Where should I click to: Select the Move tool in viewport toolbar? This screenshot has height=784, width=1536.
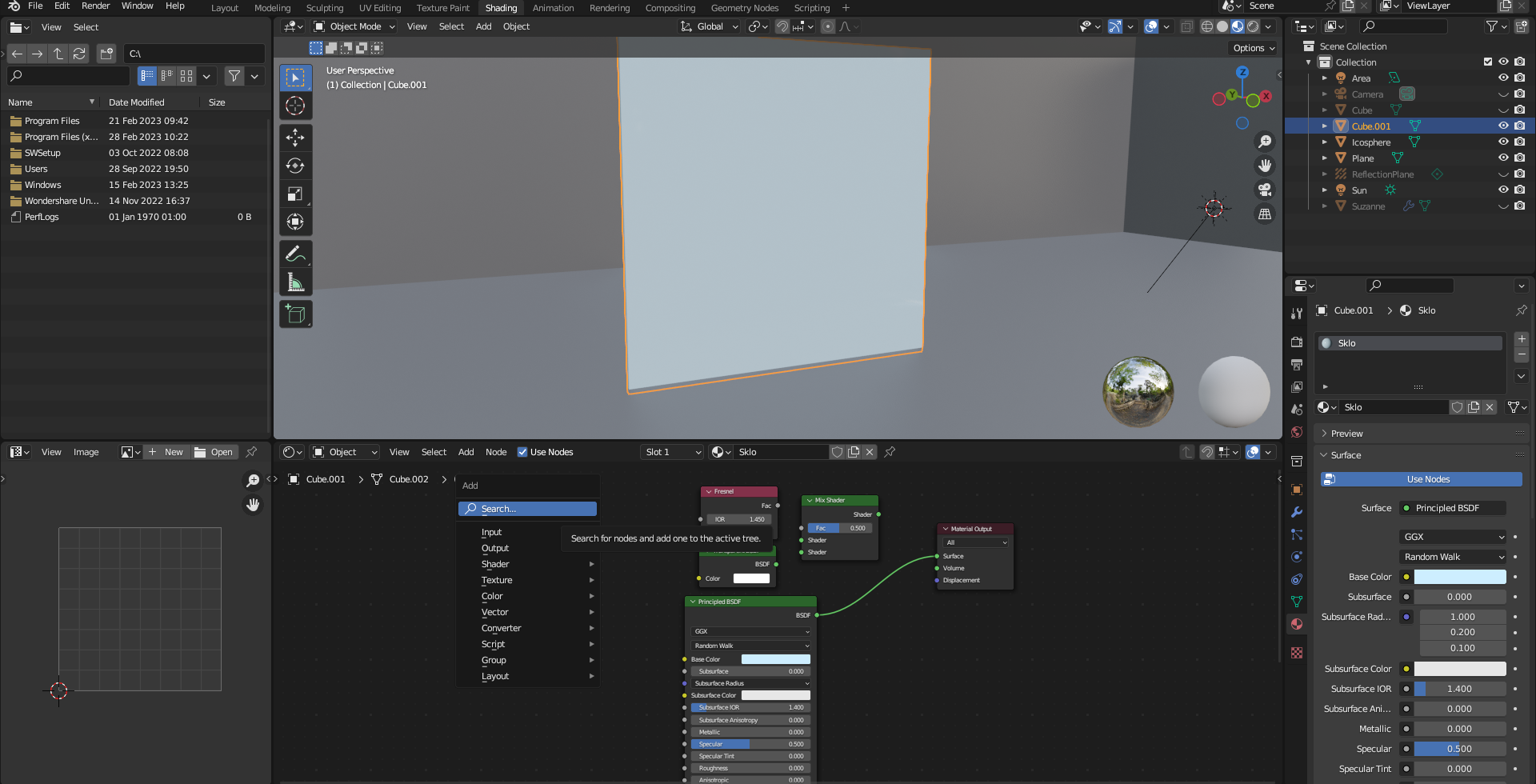click(x=295, y=138)
